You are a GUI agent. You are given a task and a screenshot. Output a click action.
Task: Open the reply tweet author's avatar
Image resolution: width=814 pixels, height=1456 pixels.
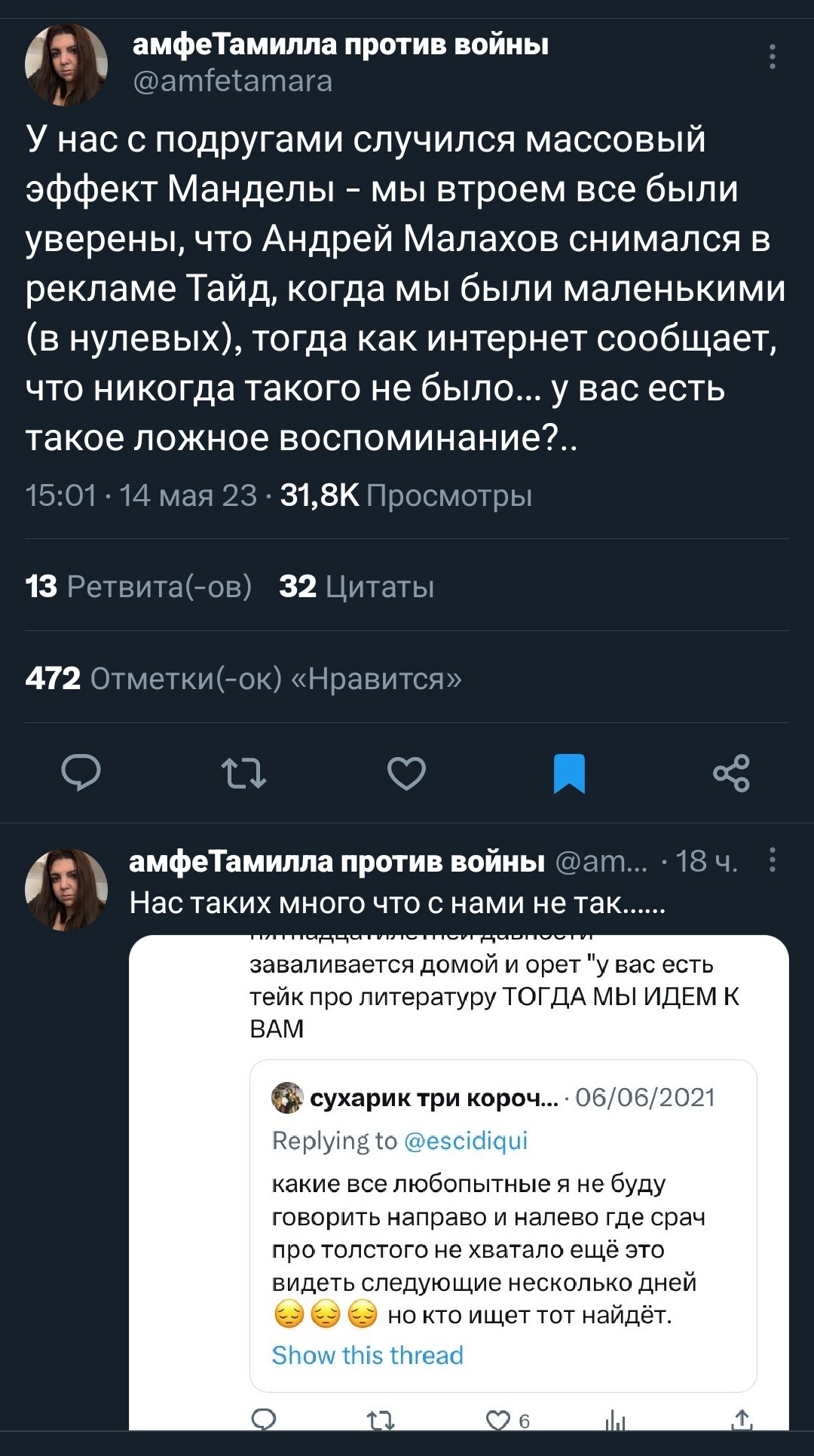click(66, 890)
